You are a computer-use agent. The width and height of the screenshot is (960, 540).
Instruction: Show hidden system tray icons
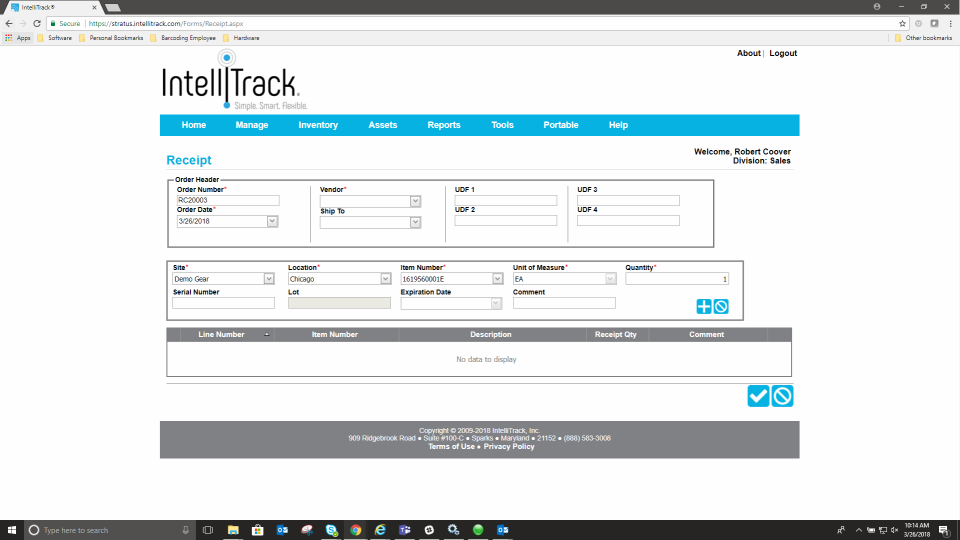click(x=858, y=530)
